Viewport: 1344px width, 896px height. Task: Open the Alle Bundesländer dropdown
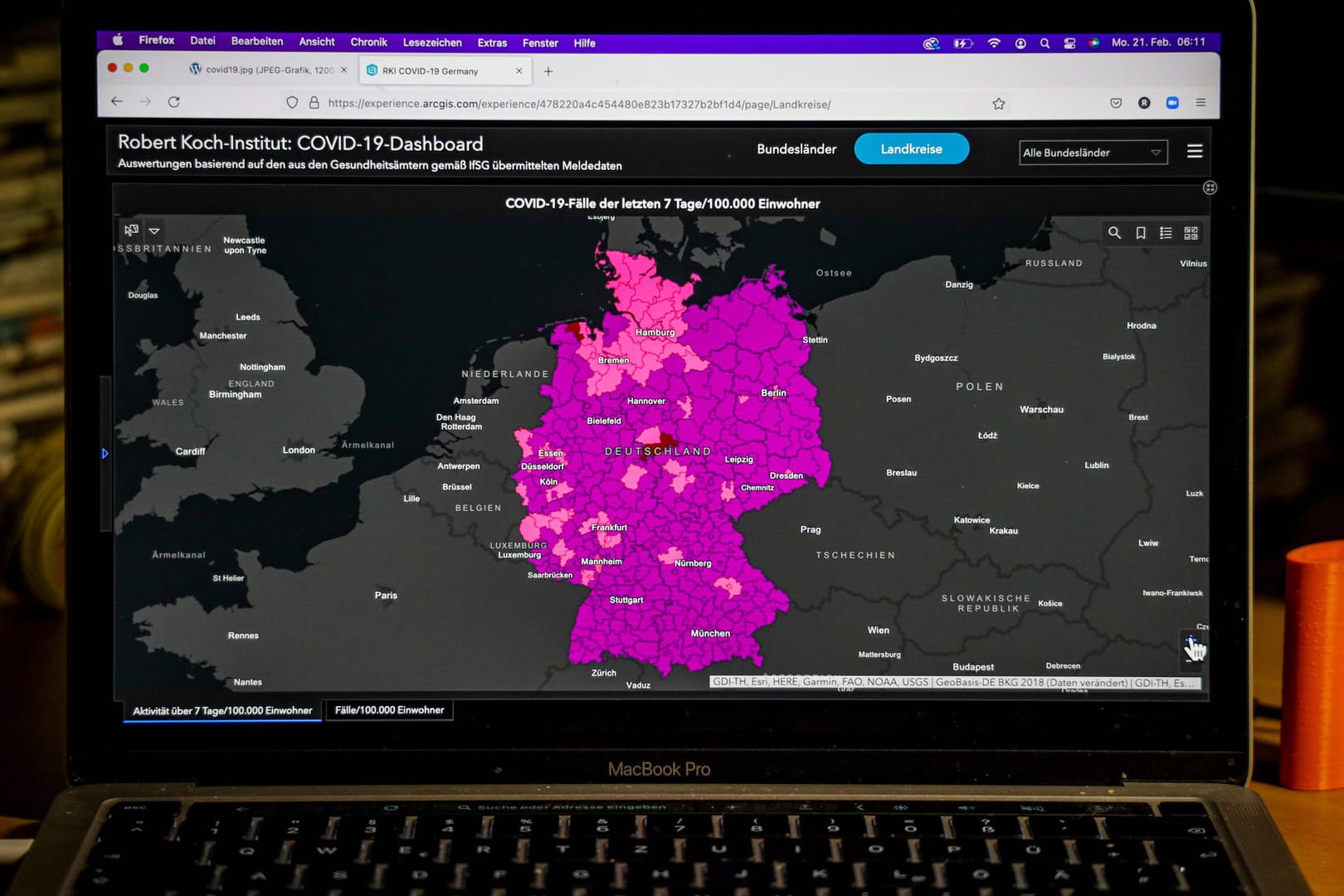click(x=1093, y=153)
